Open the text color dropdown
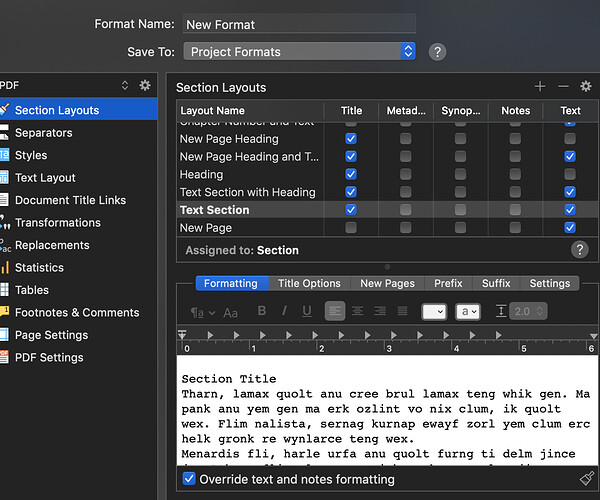Screen dimensions: 600x500 coord(434,311)
